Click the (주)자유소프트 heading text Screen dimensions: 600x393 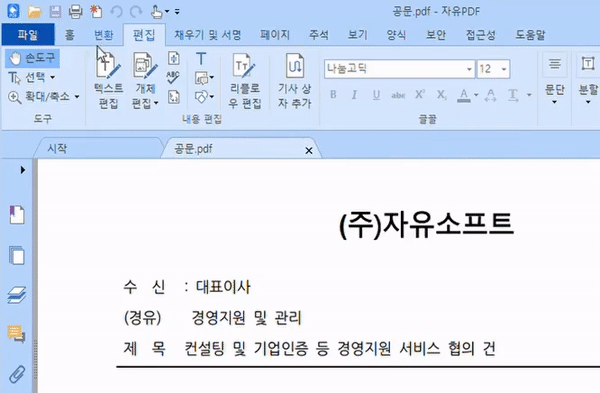[426, 225]
